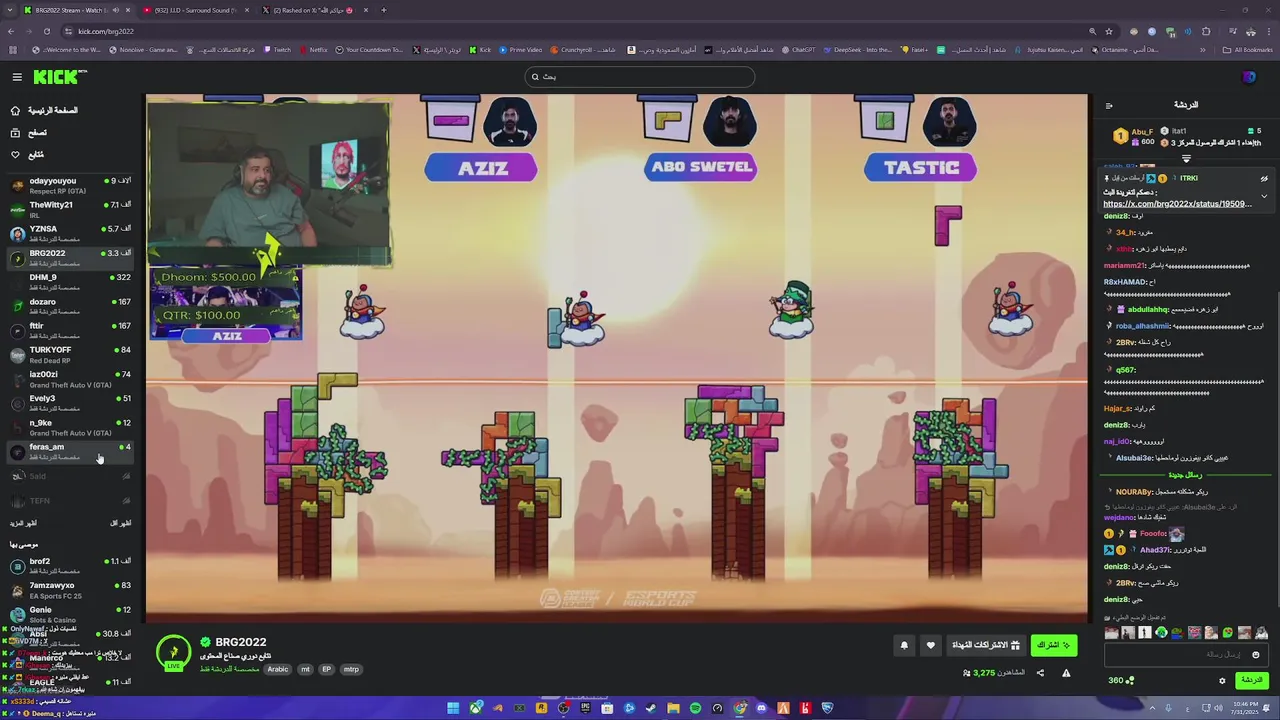This screenshot has width=1280, height=720.
Task: Click the new messages banner in chat
Action: (1185, 474)
